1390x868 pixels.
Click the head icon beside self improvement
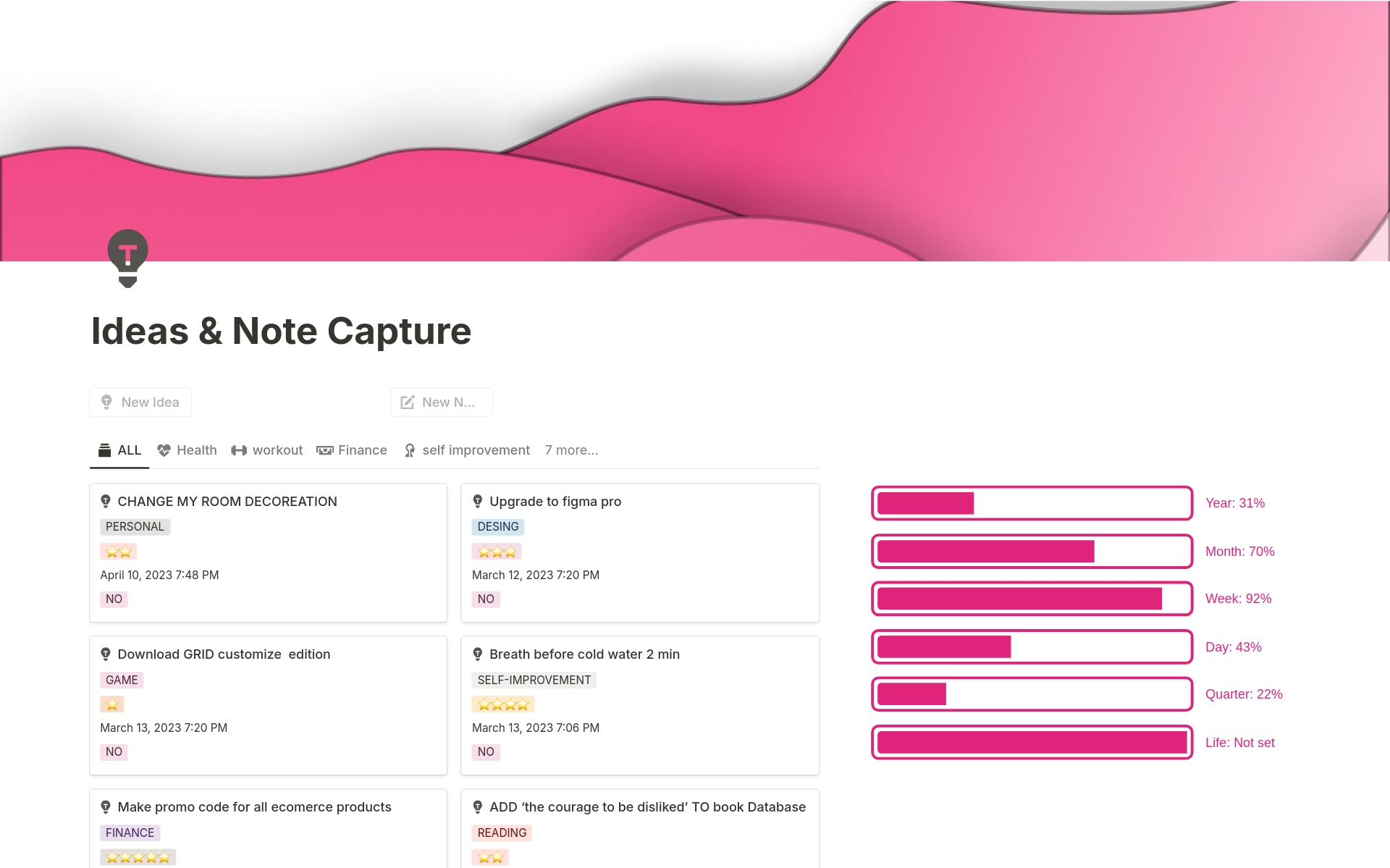click(410, 450)
